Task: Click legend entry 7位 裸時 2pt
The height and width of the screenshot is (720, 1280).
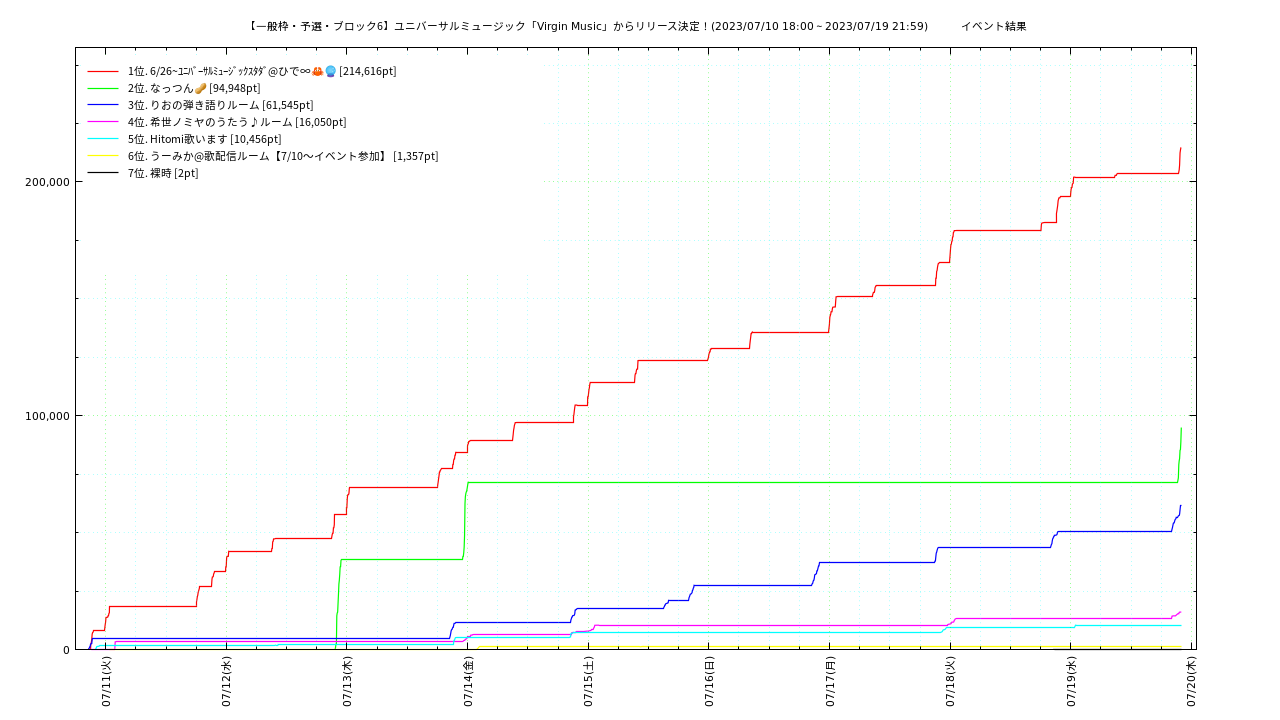Action: point(163,173)
